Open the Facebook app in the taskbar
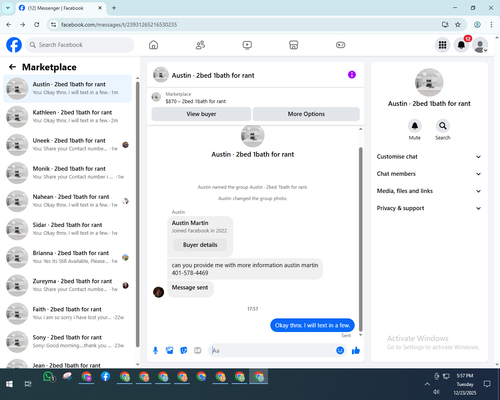Image resolution: width=500 pixels, height=400 pixels. point(105,377)
